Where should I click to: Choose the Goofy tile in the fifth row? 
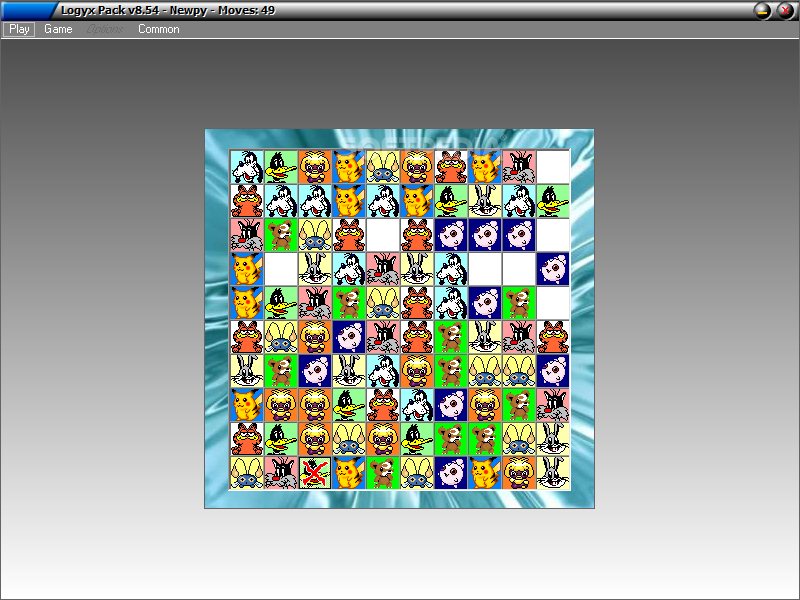click(x=451, y=303)
